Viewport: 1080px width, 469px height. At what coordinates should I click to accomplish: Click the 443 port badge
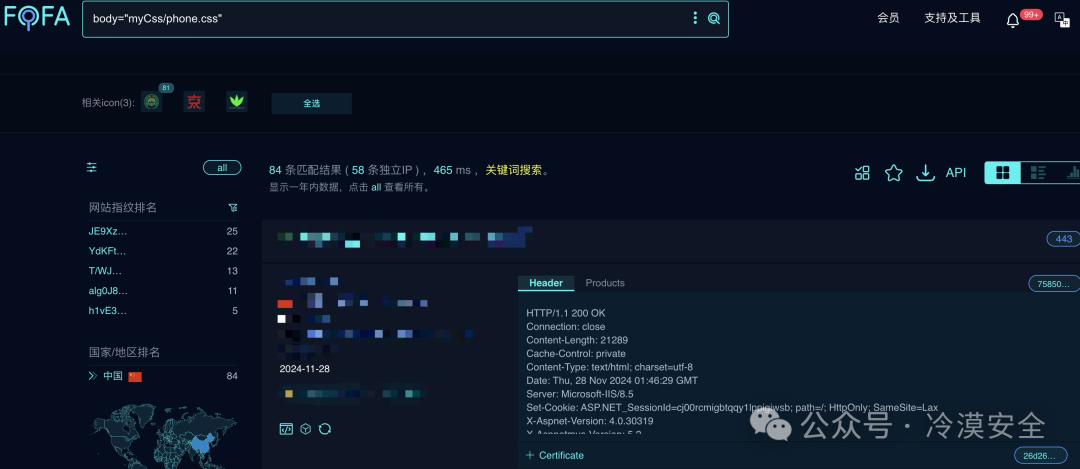[x=1063, y=239]
